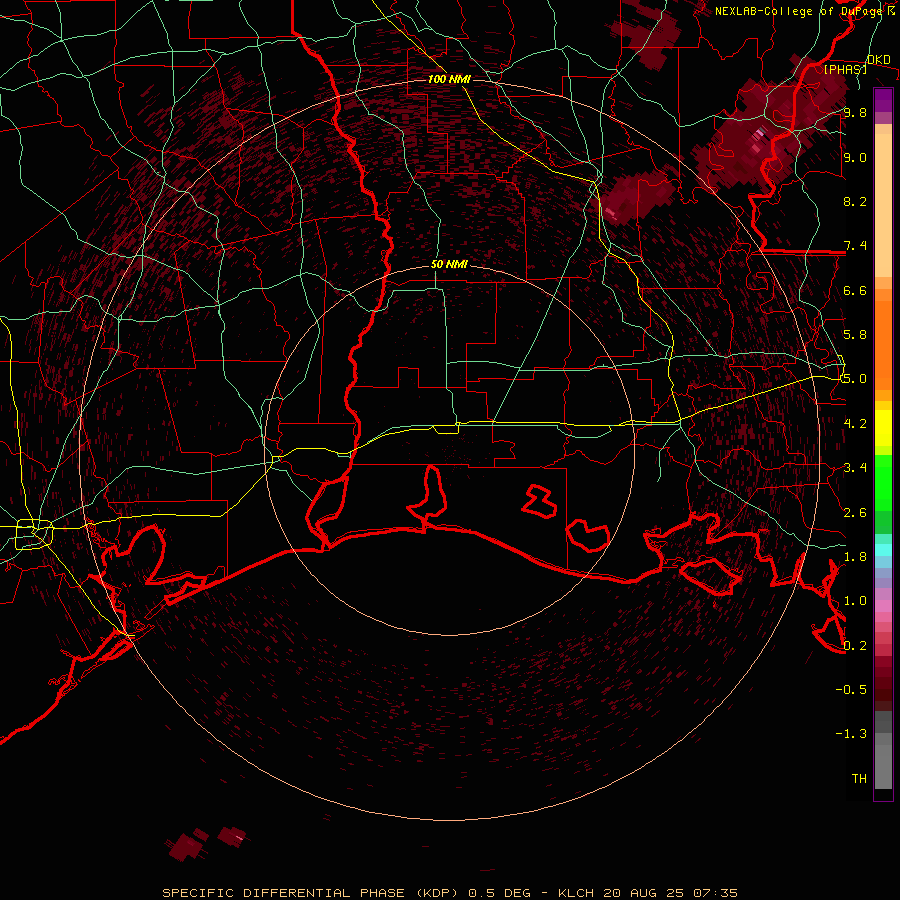Click the "[PHAS]" unit label
Image resolution: width=900 pixels, height=900 pixels.
845,69
